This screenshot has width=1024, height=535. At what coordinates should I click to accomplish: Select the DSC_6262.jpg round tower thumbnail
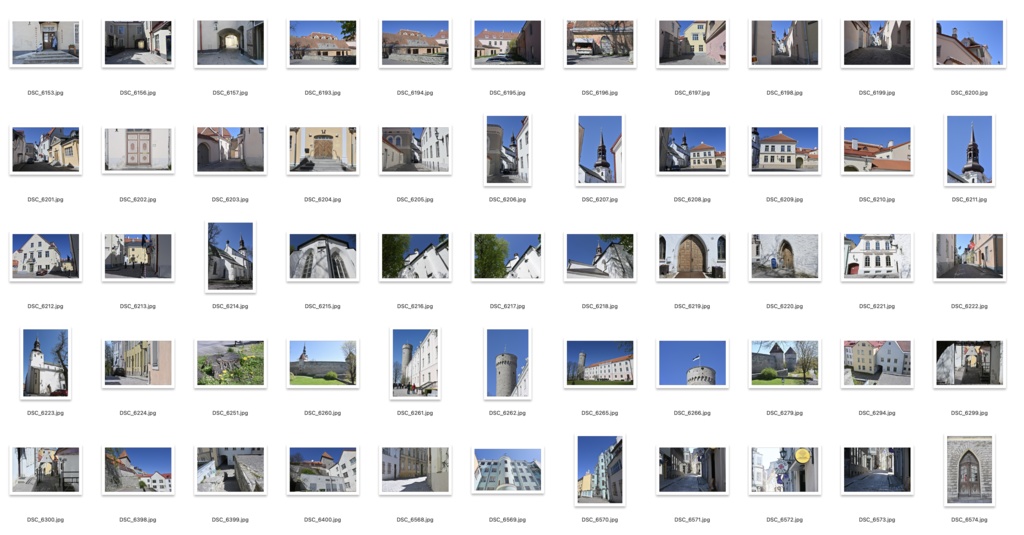(507, 363)
